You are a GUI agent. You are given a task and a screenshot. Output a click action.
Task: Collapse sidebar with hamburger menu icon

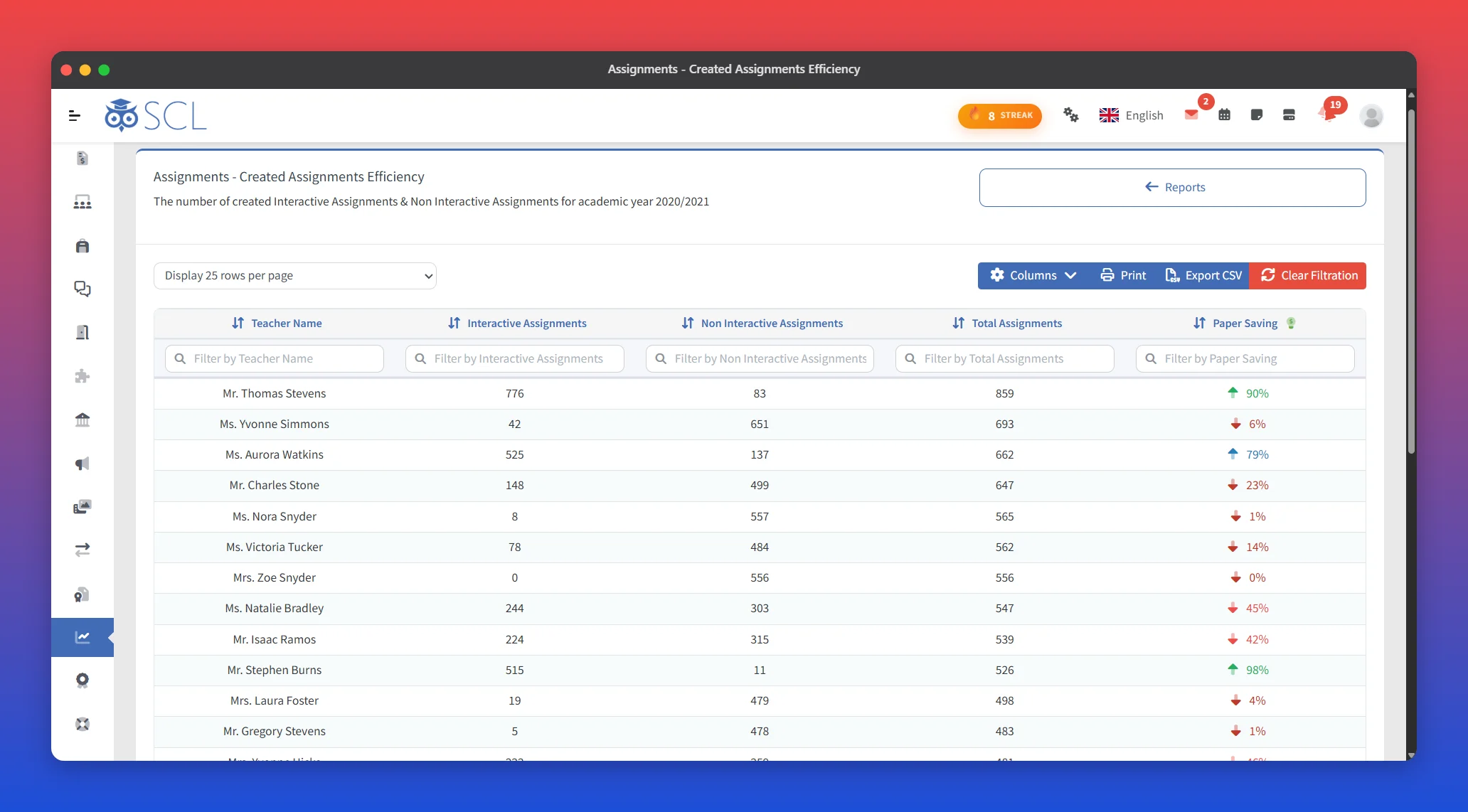click(x=74, y=115)
